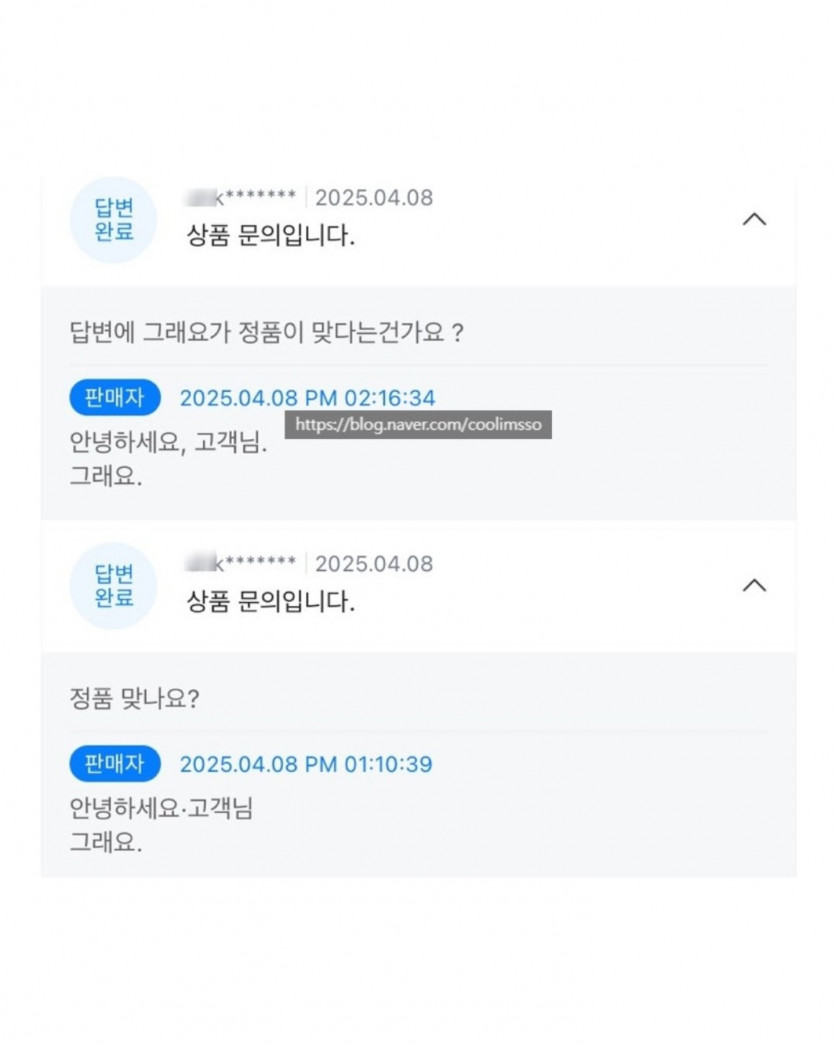The height and width of the screenshot is (1045, 835).
Task: Click question about 그래요가 정품이 맞다는건가요
Action: [x=267, y=332]
